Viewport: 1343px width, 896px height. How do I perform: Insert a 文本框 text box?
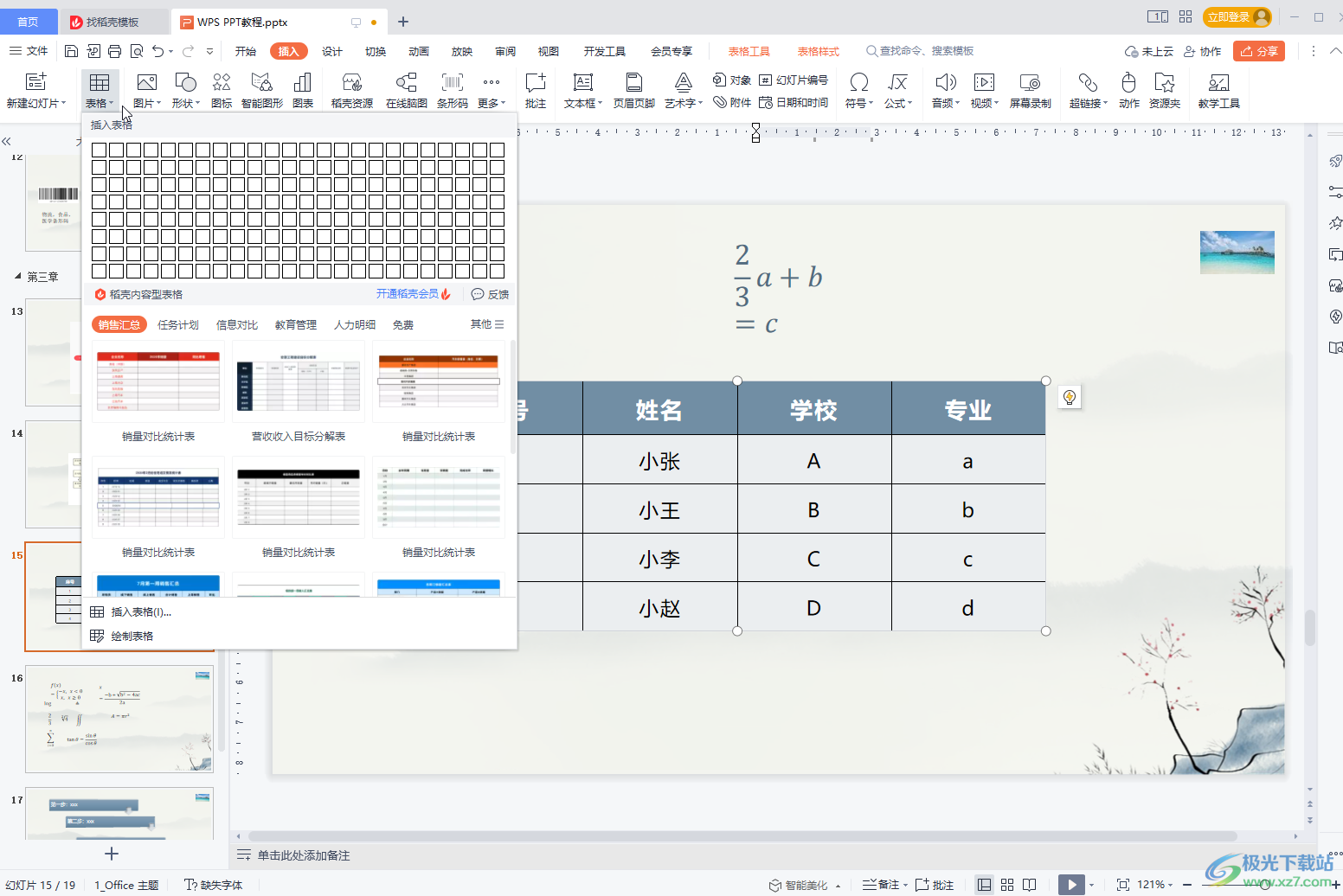click(x=583, y=90)
